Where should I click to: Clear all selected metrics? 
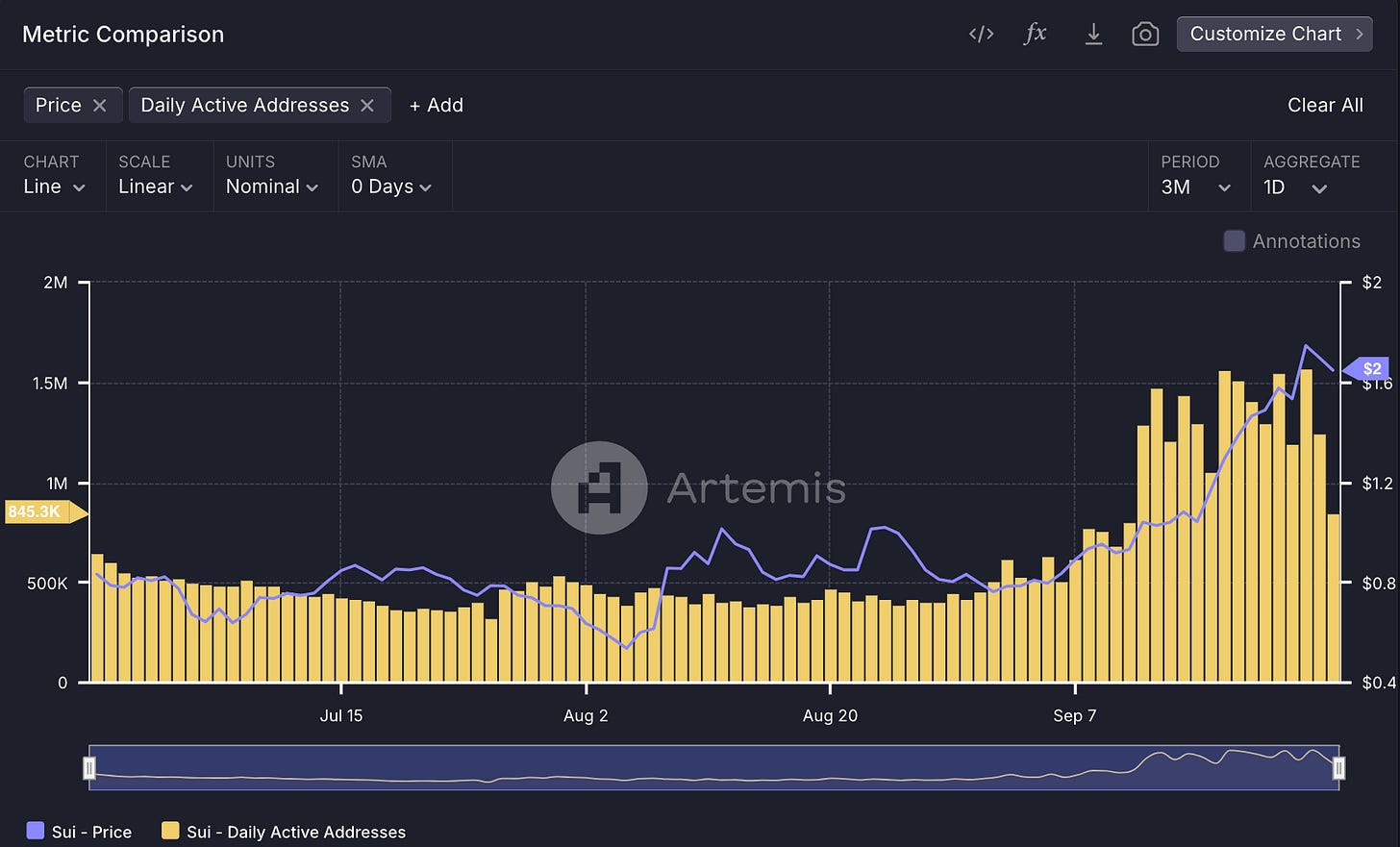(1325, 106)
